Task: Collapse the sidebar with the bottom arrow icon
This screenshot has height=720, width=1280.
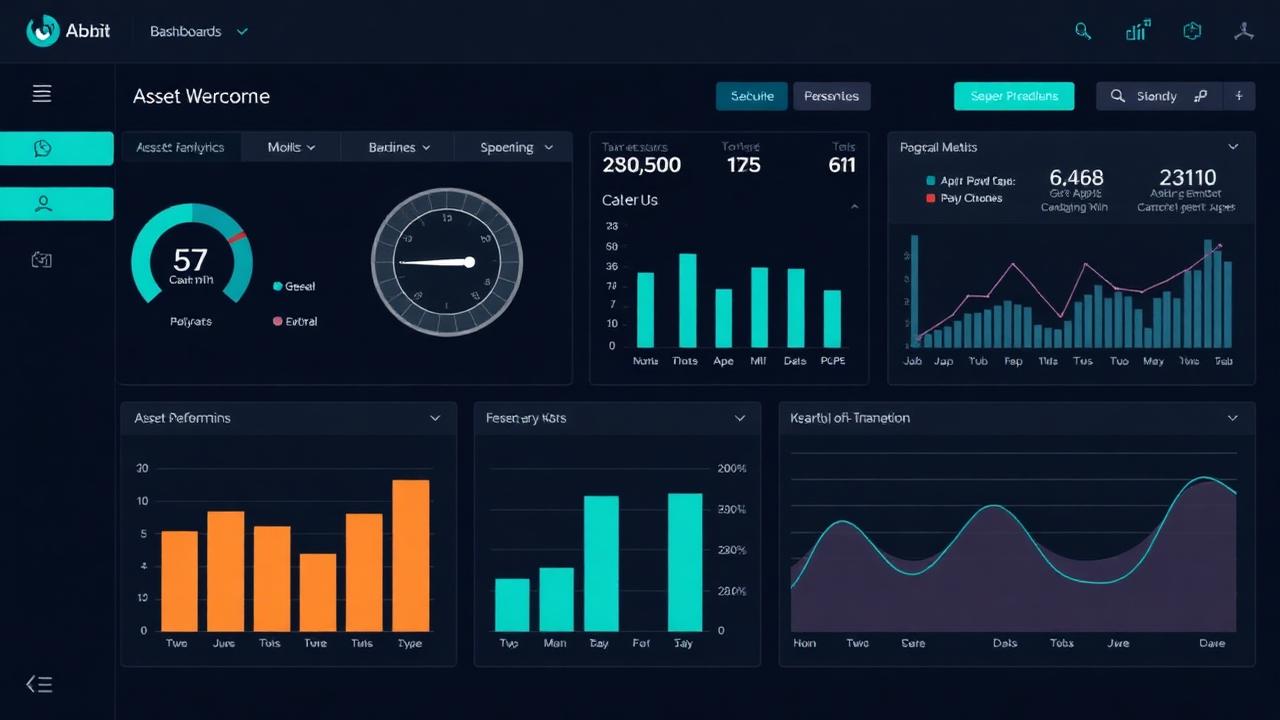Action: coord(39,684)
